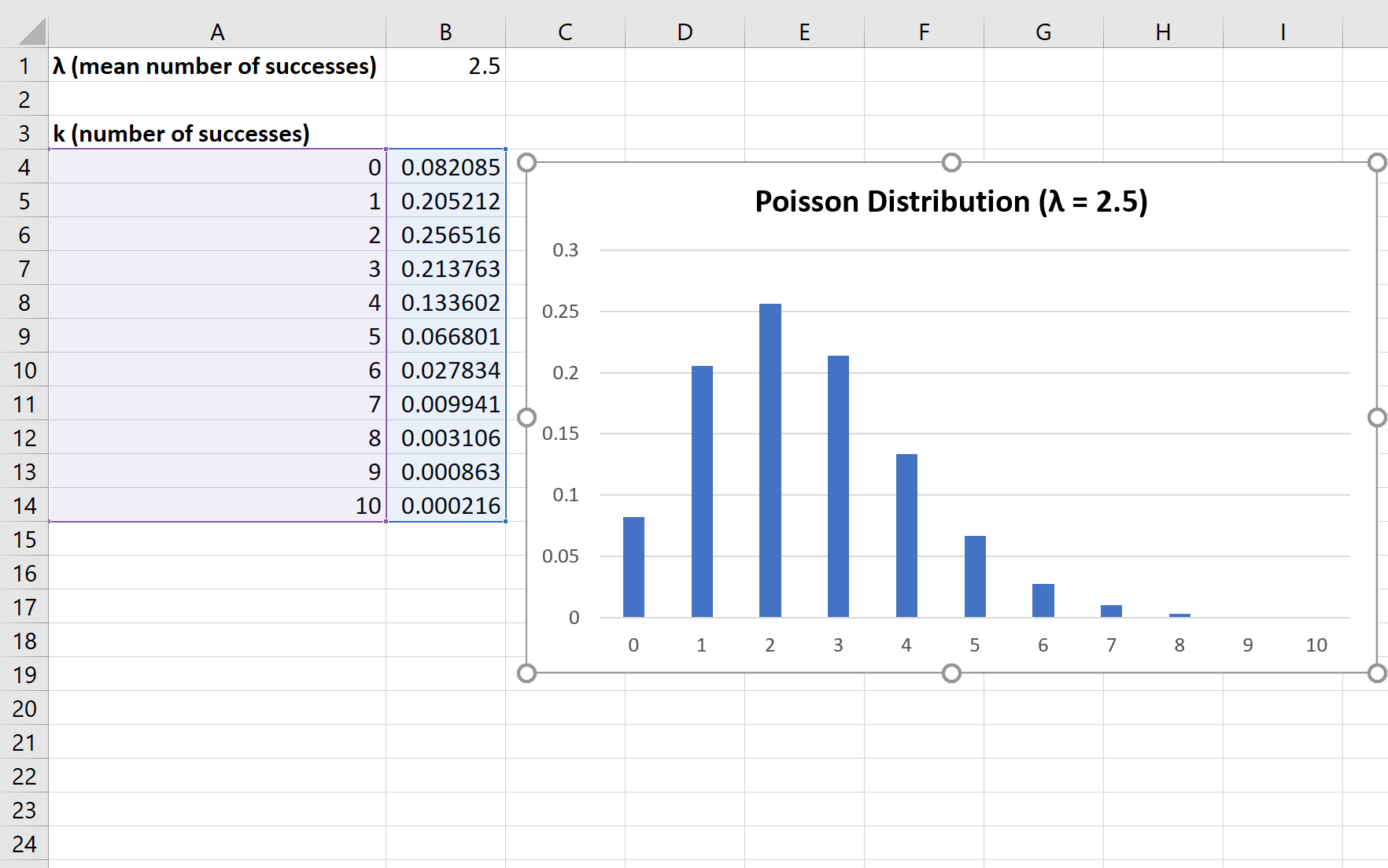The image size is (1388, 868).
Task: Click the λ mean number of successes cell
Action: click(x=216, y=66)
